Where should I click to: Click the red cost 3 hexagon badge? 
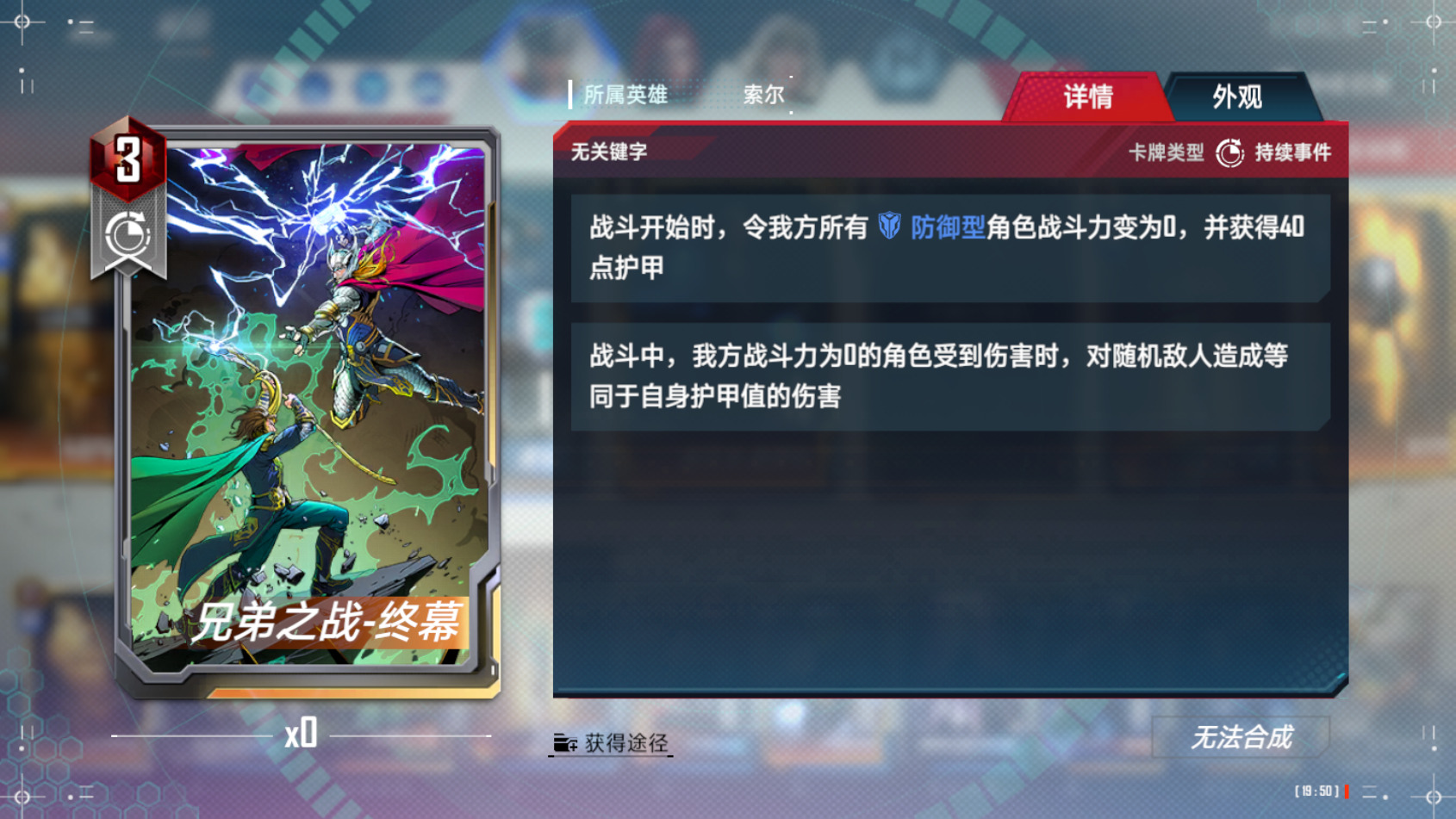pos(128,159)
